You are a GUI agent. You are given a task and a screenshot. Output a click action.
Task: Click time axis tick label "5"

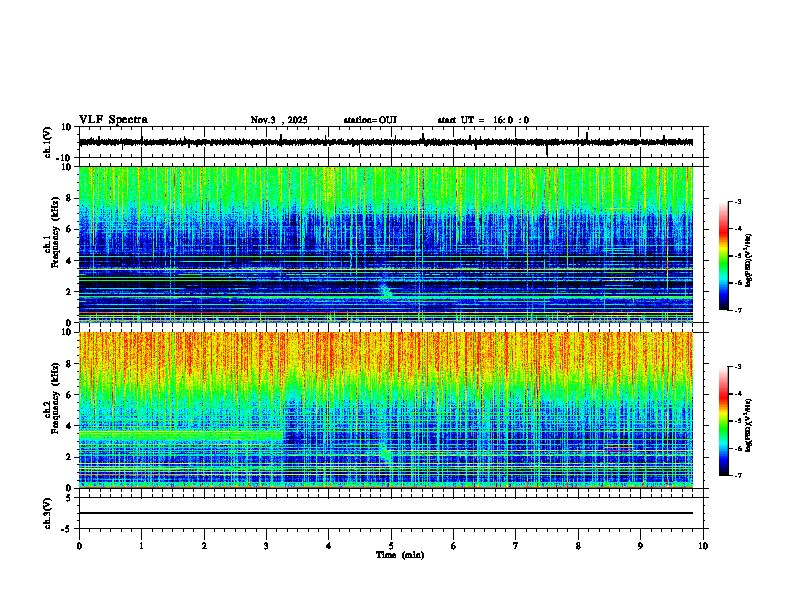[391, 546]
